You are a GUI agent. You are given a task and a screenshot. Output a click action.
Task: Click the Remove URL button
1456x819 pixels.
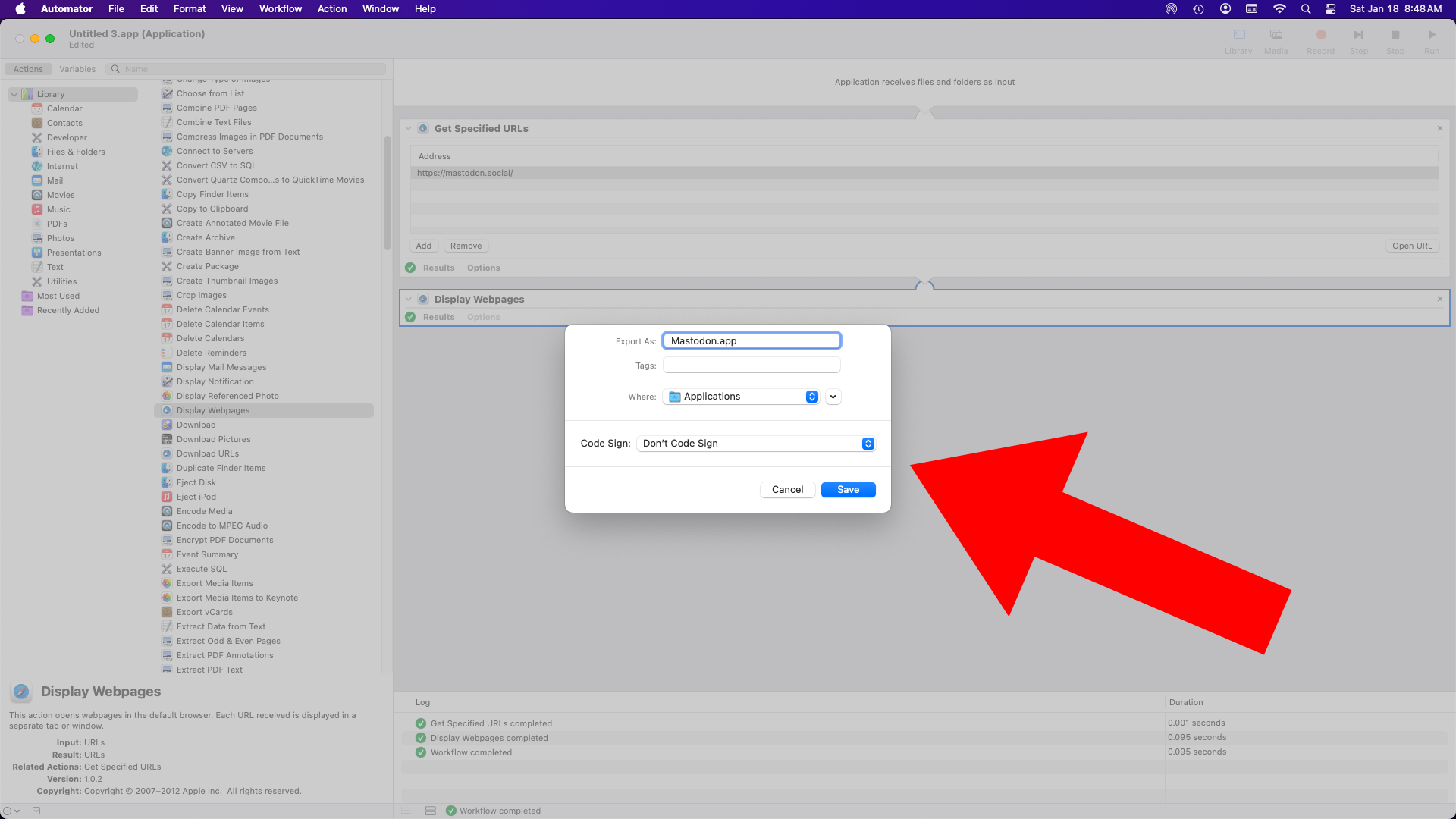[466, 246]
